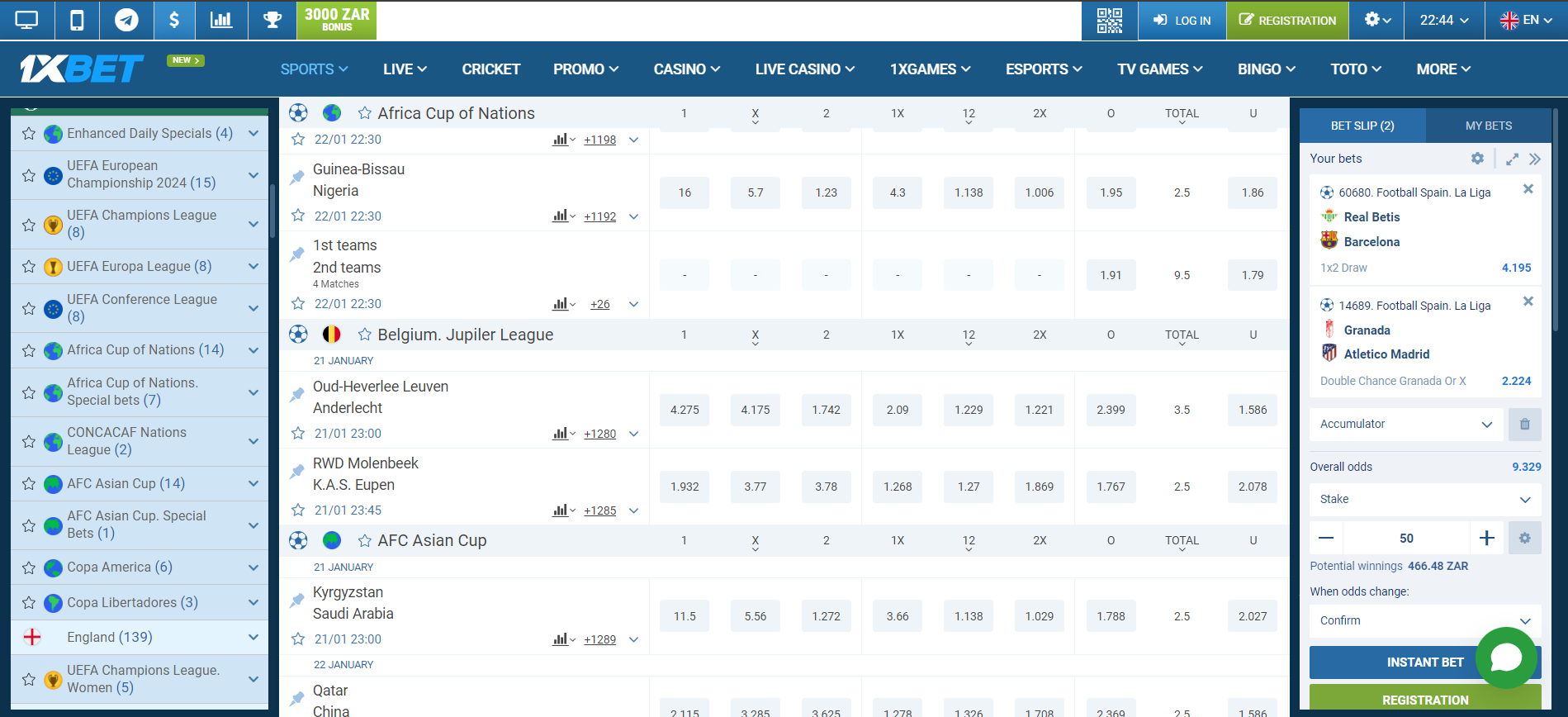1568x717 pixels.
Task: Select odds 4.275 for Oud-Heverlee Leuven win
Action: click(x=685, y=410)
